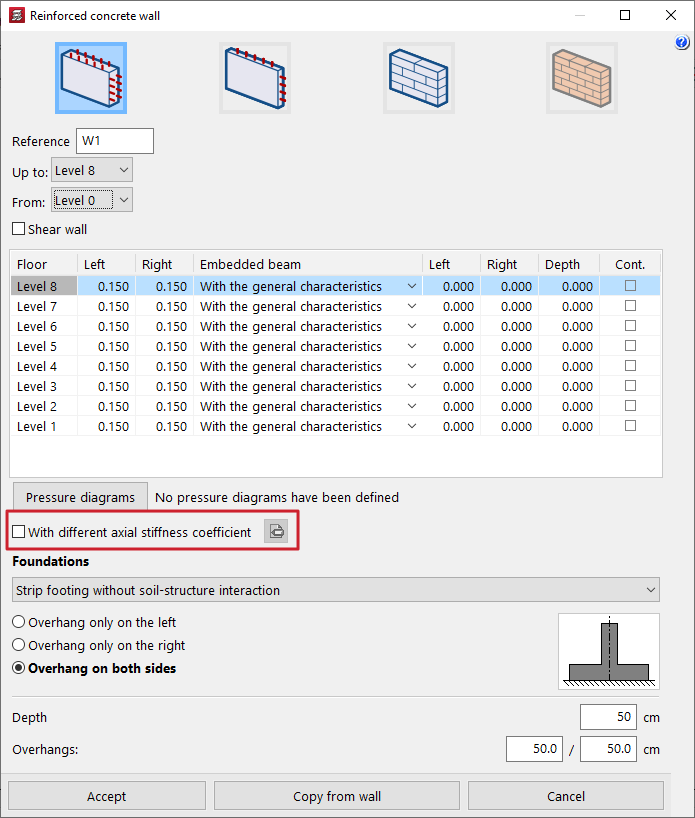Image resolution: width=695 pixels, height=818 pixels.
Task: Click wall Left thickness cell for Level 7
Action: pos(107,306)
